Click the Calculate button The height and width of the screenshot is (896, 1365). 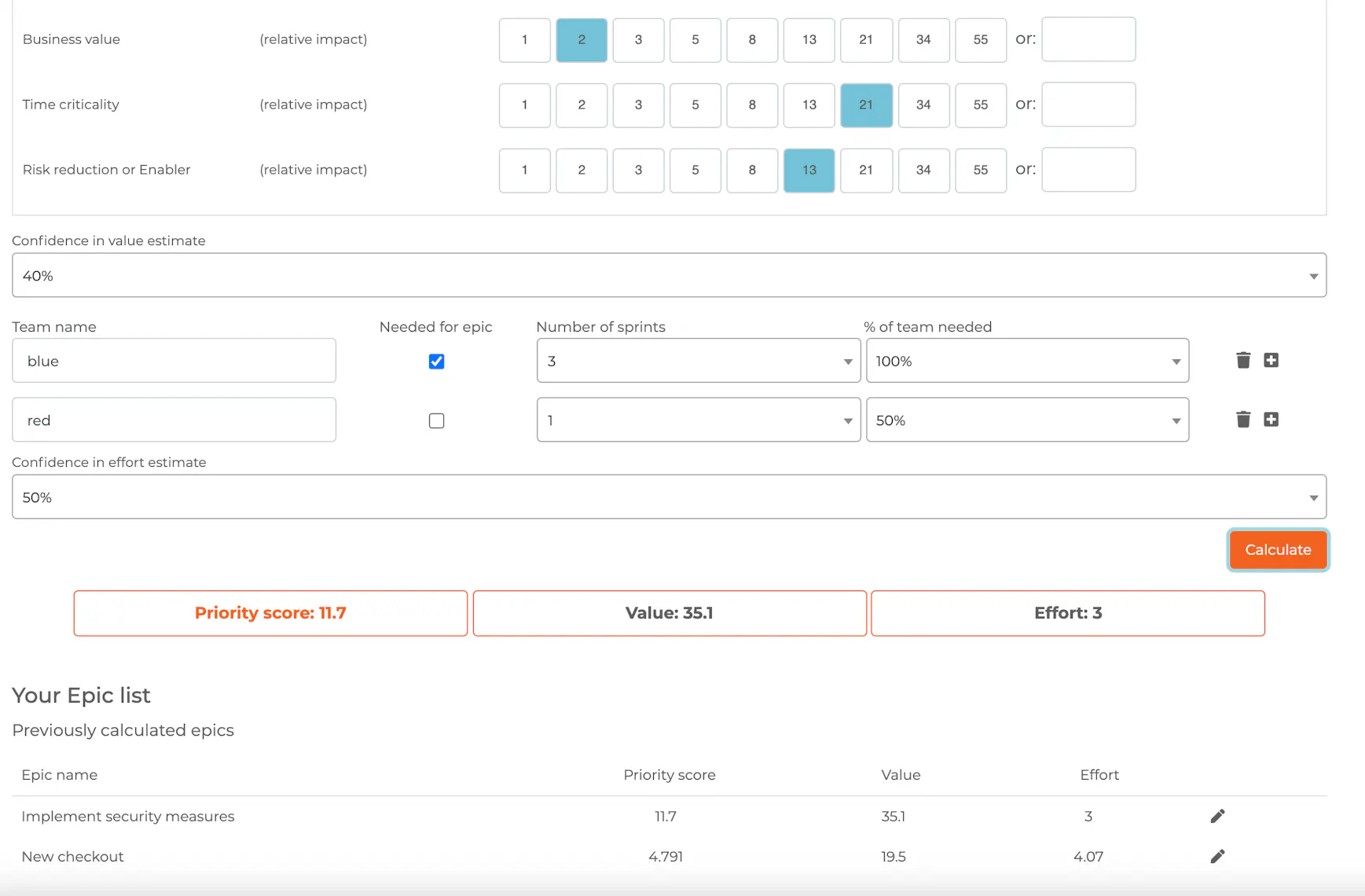pos(1278,549)
